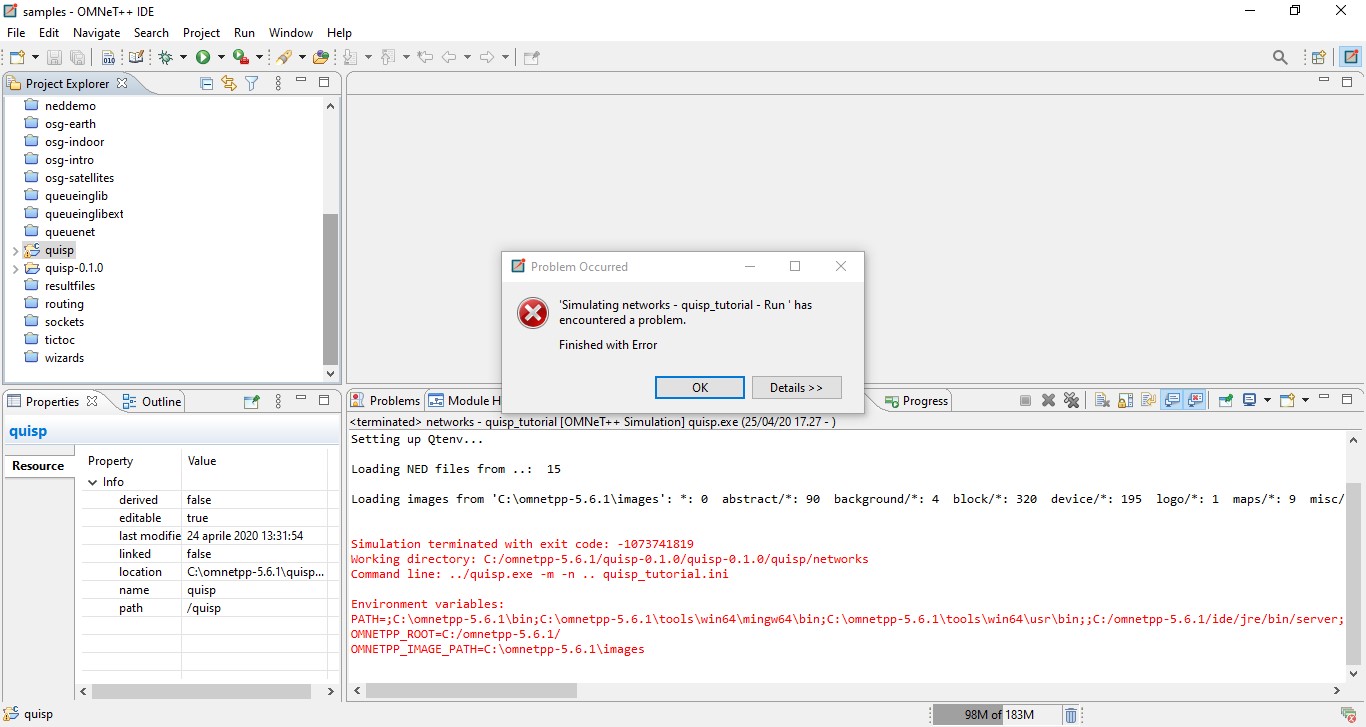Click Details in the error dialog
The height and width of the screenshot is (727, 1366).
point(797,387)
